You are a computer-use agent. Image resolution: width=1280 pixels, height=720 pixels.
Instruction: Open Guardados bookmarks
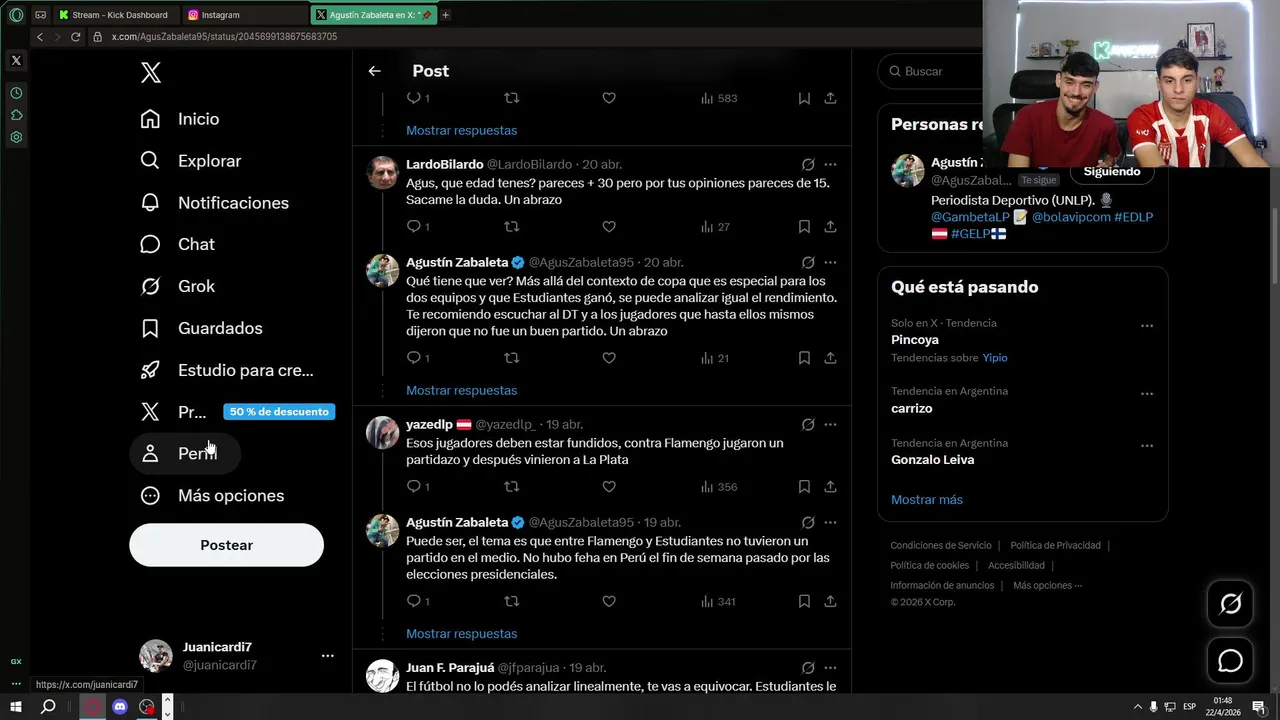(x=202, y=328)
